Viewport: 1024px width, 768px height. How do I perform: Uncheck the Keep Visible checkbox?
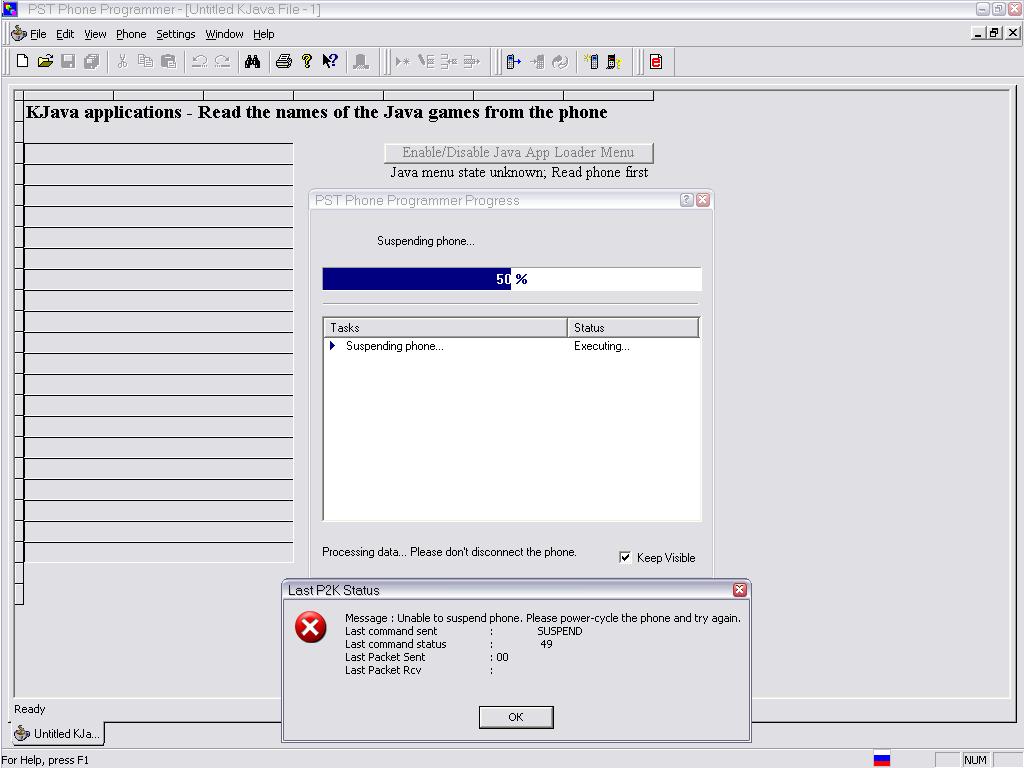tap(625, 557)
